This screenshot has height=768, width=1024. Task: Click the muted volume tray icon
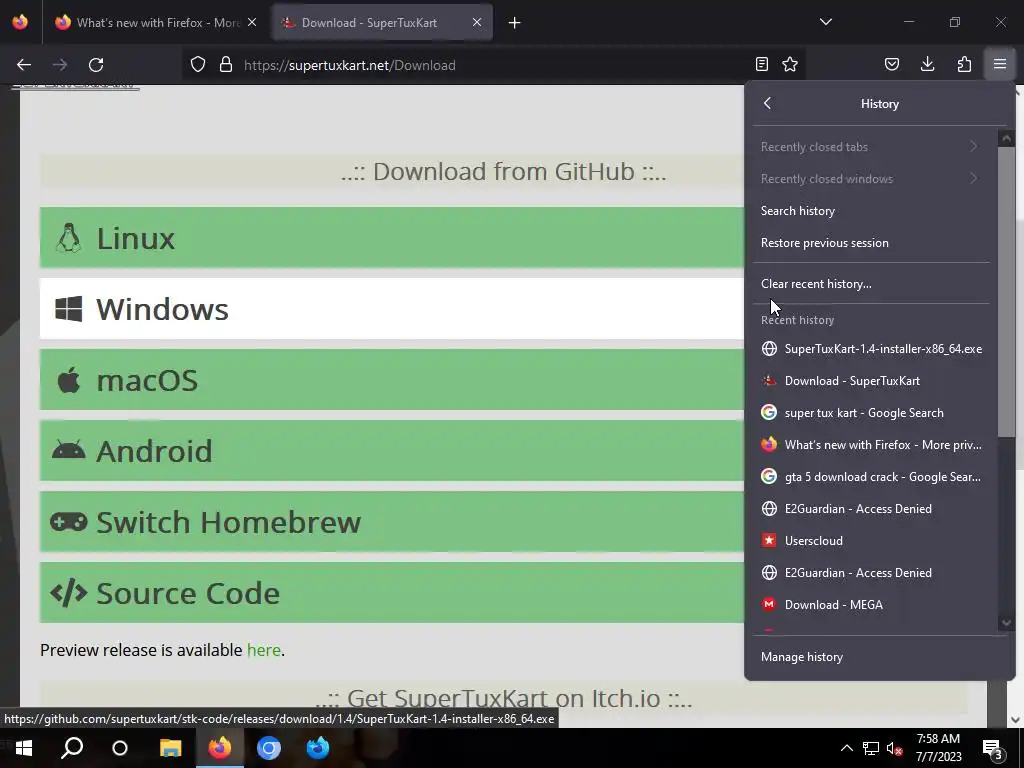tap(894, 748)
